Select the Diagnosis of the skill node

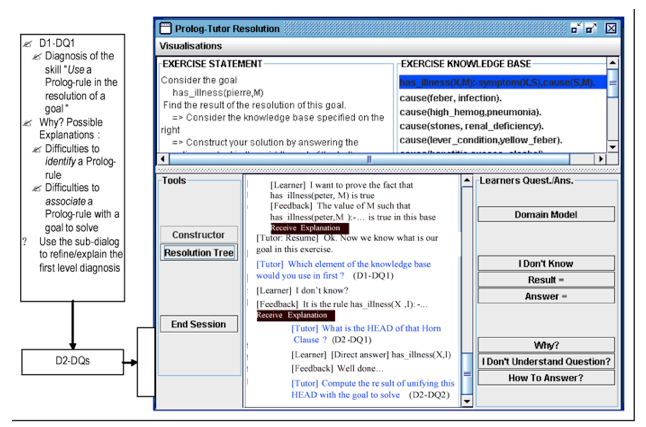pos(80,82)
